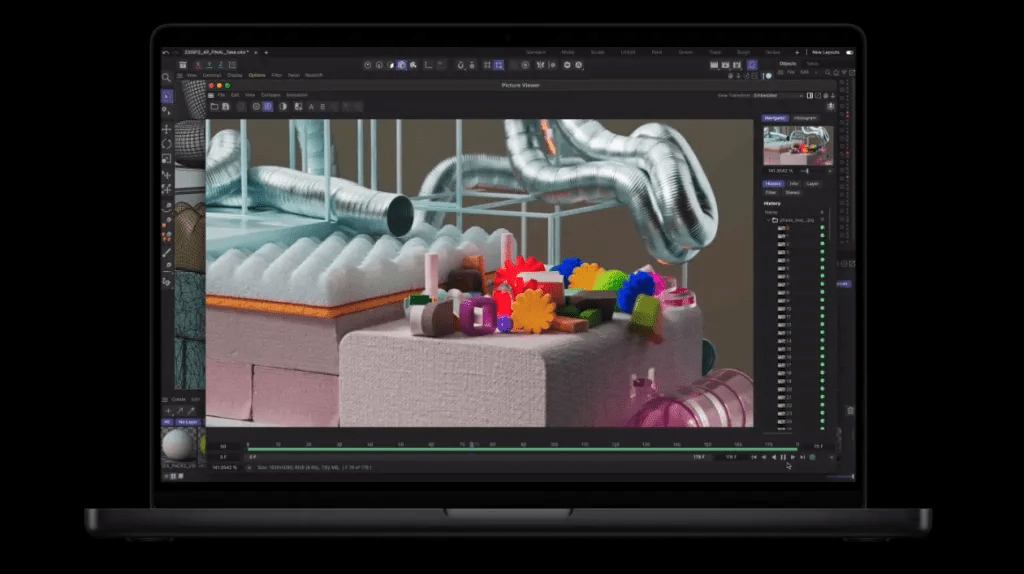
Task: Click the material sphere thumbnail in material manager
Action: click(178, 445)
